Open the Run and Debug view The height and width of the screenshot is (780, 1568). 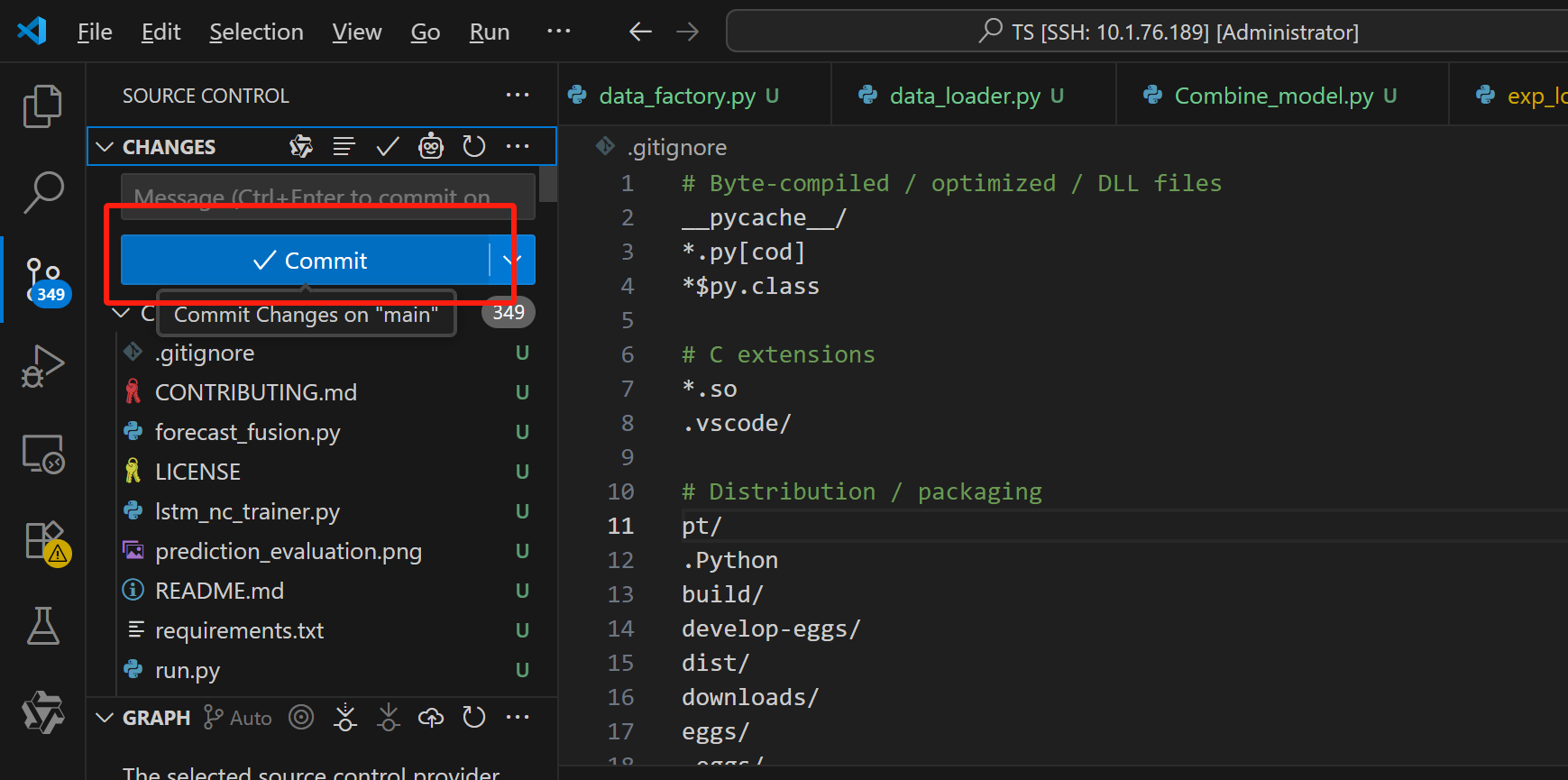[42, 366]
